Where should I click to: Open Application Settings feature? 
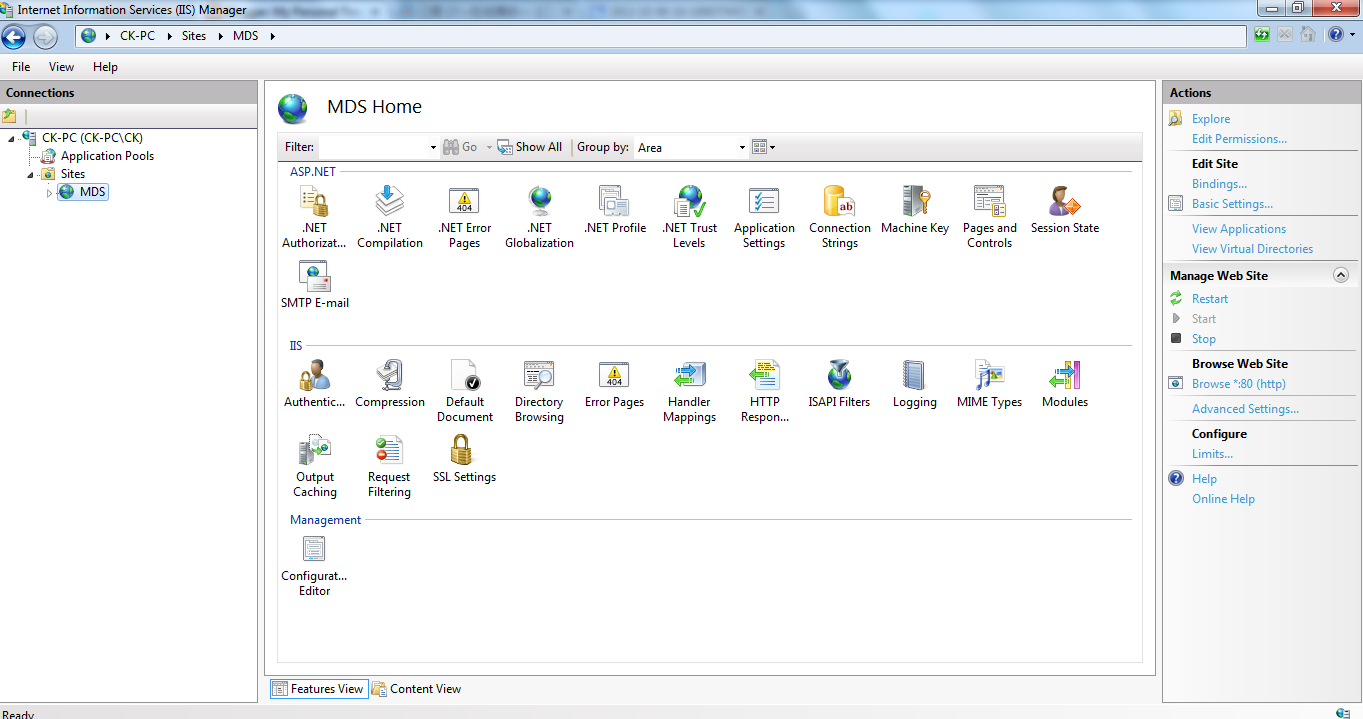[764, 217]
